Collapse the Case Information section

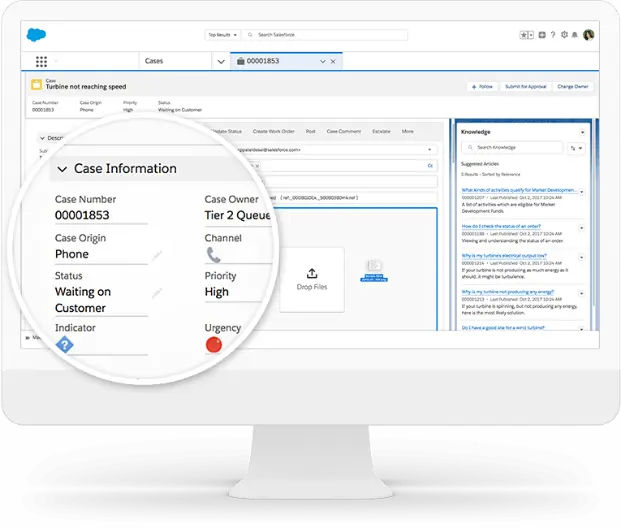click(62, 169)
